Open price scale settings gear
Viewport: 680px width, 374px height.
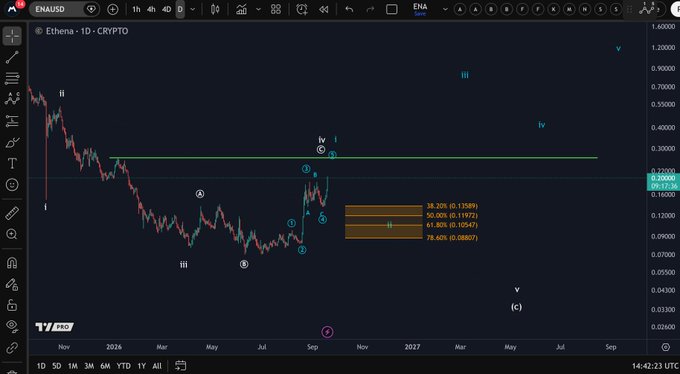tap(666, 347)
